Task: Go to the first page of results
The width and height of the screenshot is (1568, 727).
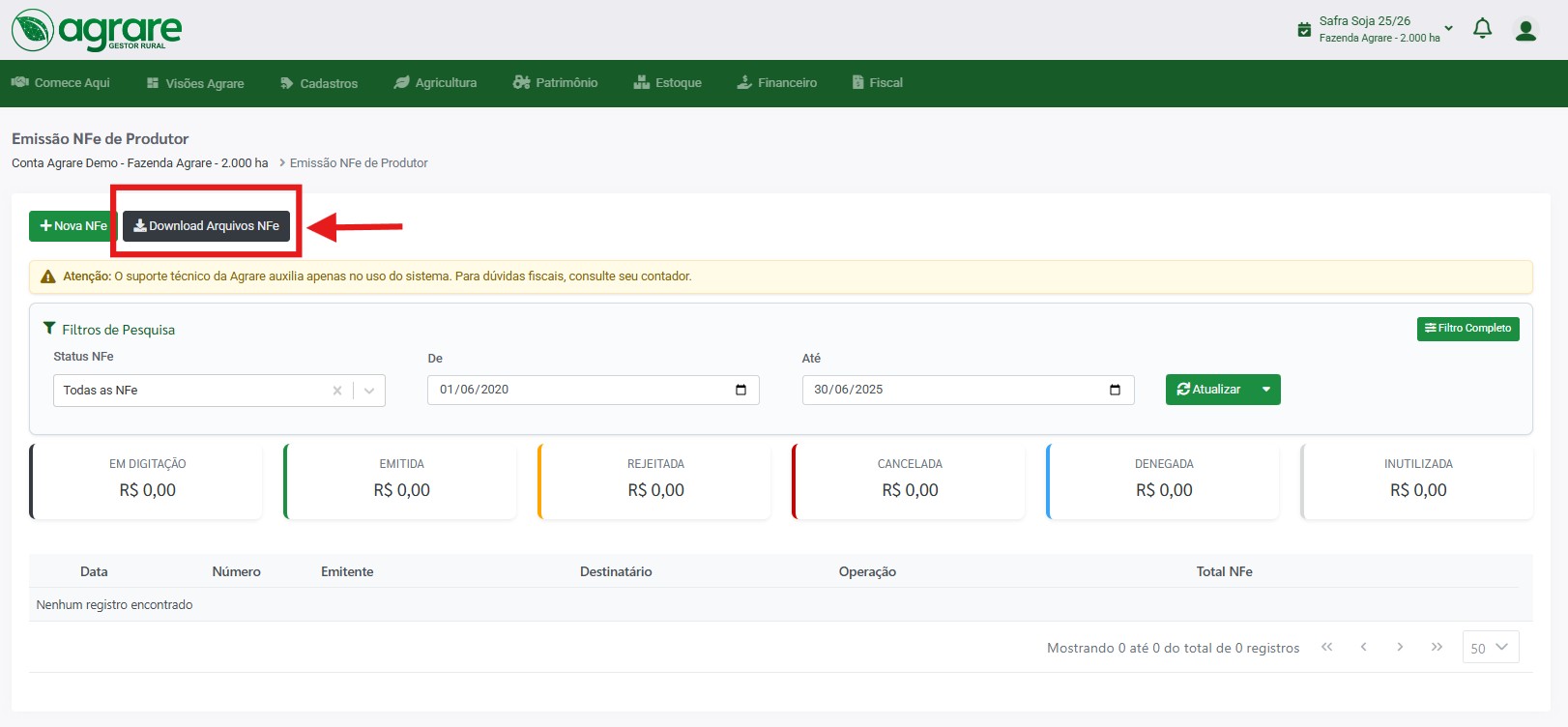Action: coord(1327,647)
